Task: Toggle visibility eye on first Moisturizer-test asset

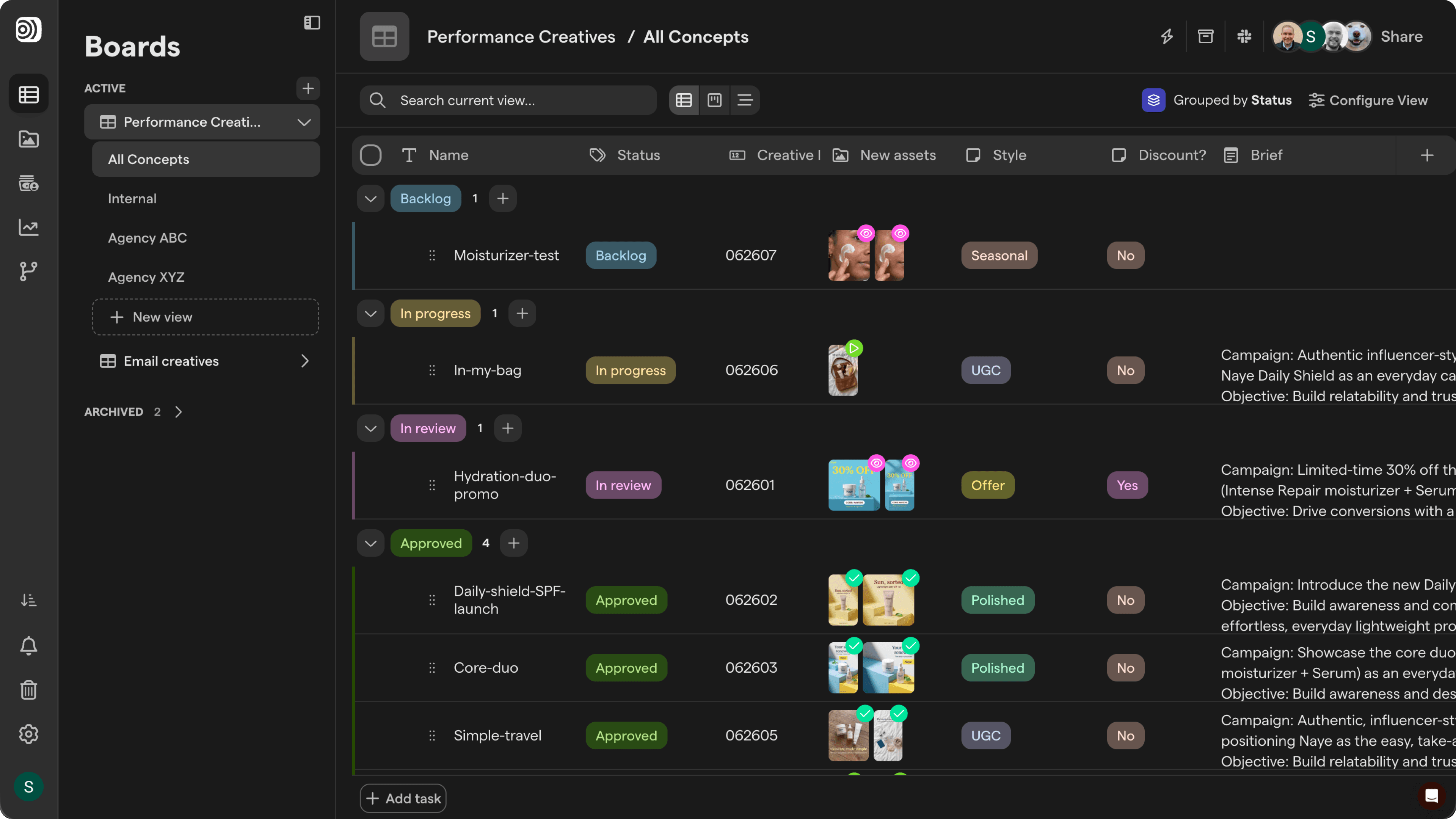Action: tap(866, 233)
